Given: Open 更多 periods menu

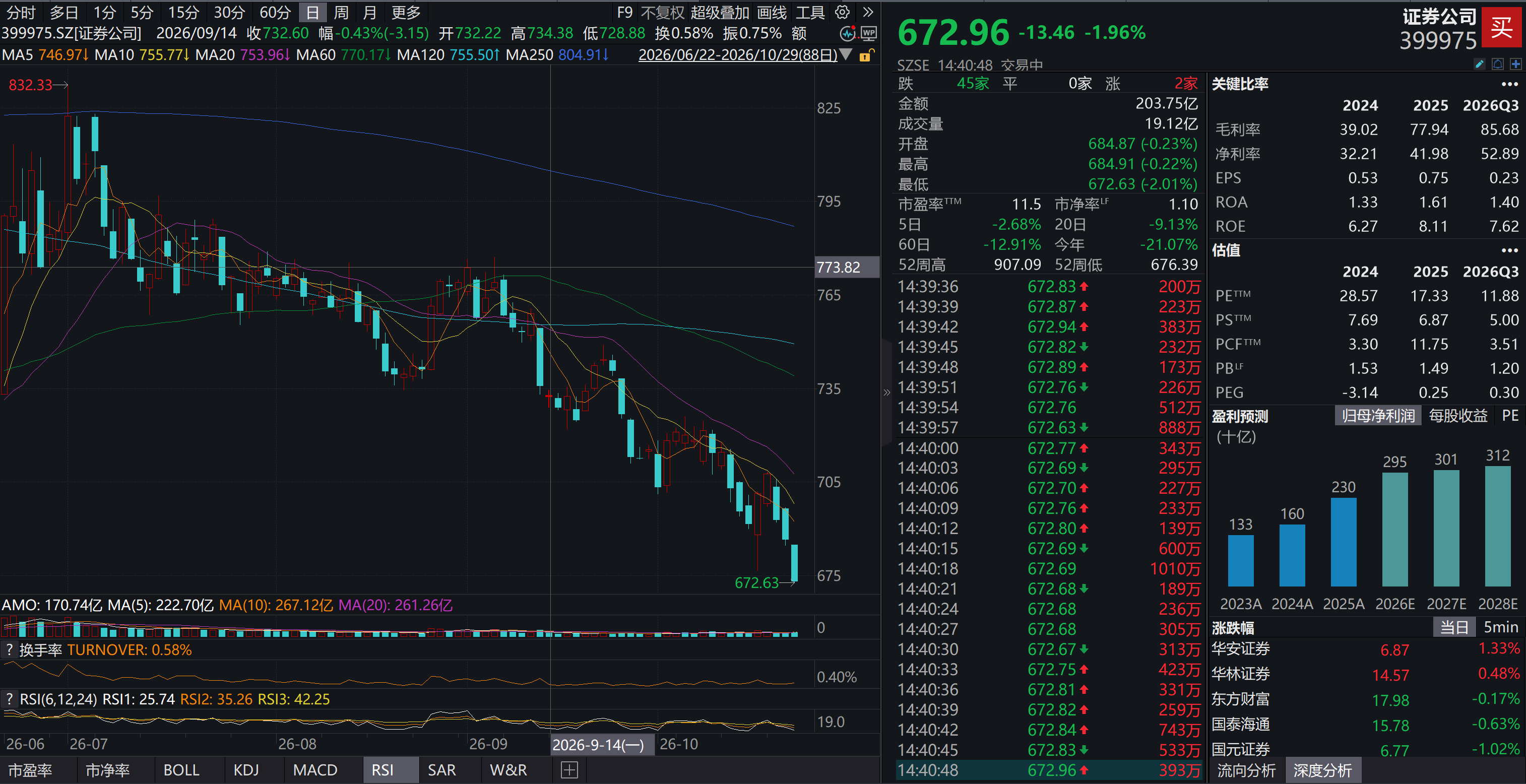Looking at the screenshot, I should (406, 12).
